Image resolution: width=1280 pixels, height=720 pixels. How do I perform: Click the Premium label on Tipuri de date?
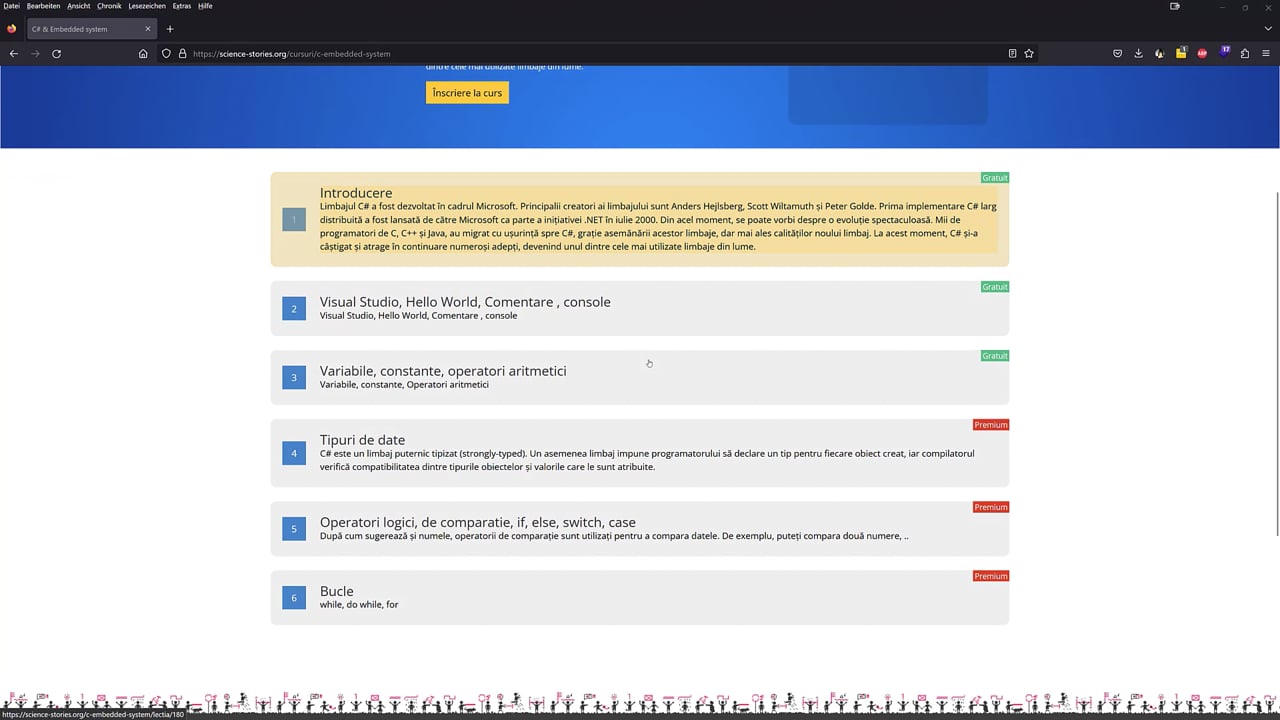[x=991, y=425]
